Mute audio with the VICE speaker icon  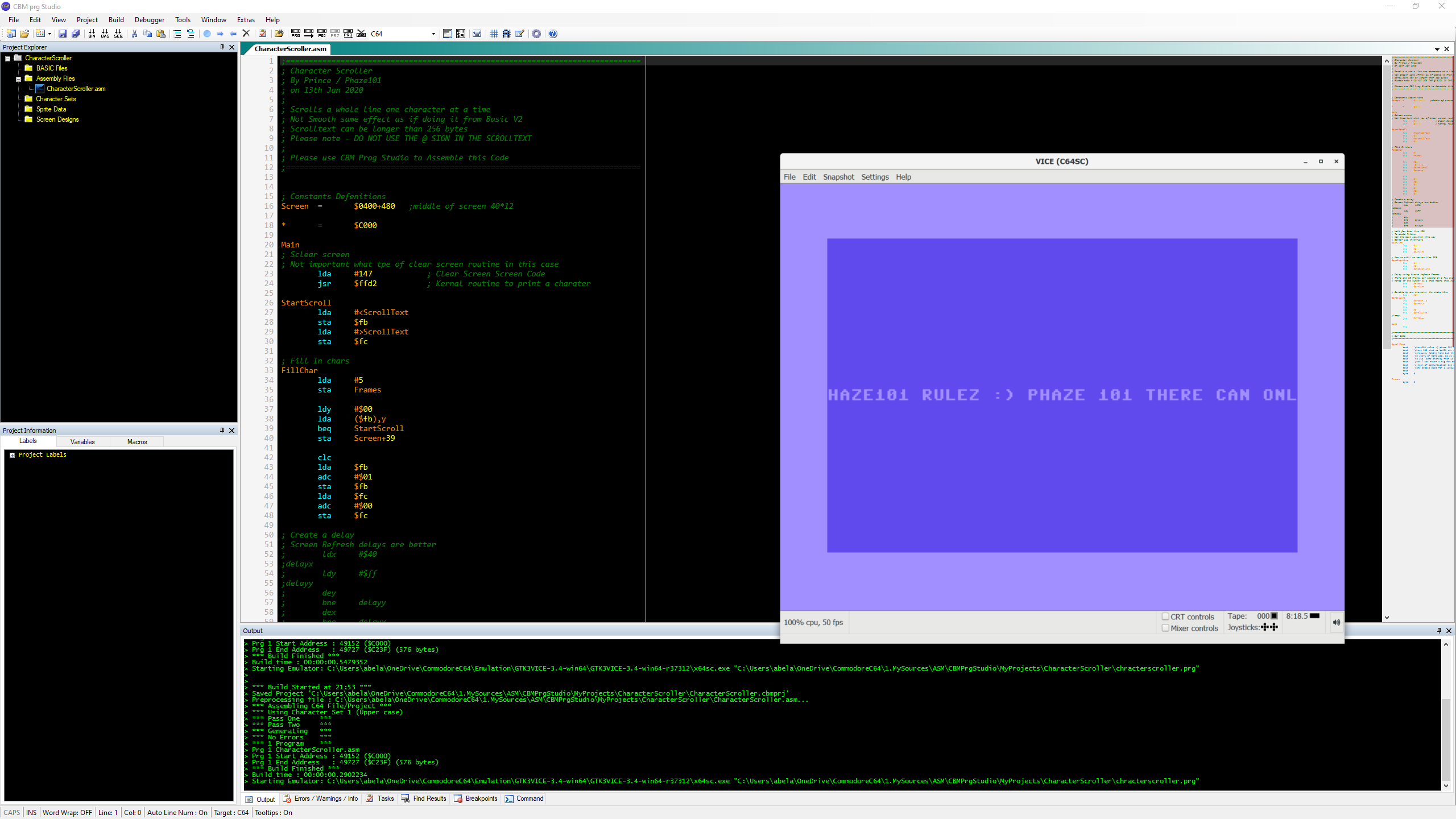click(1336, 622)
